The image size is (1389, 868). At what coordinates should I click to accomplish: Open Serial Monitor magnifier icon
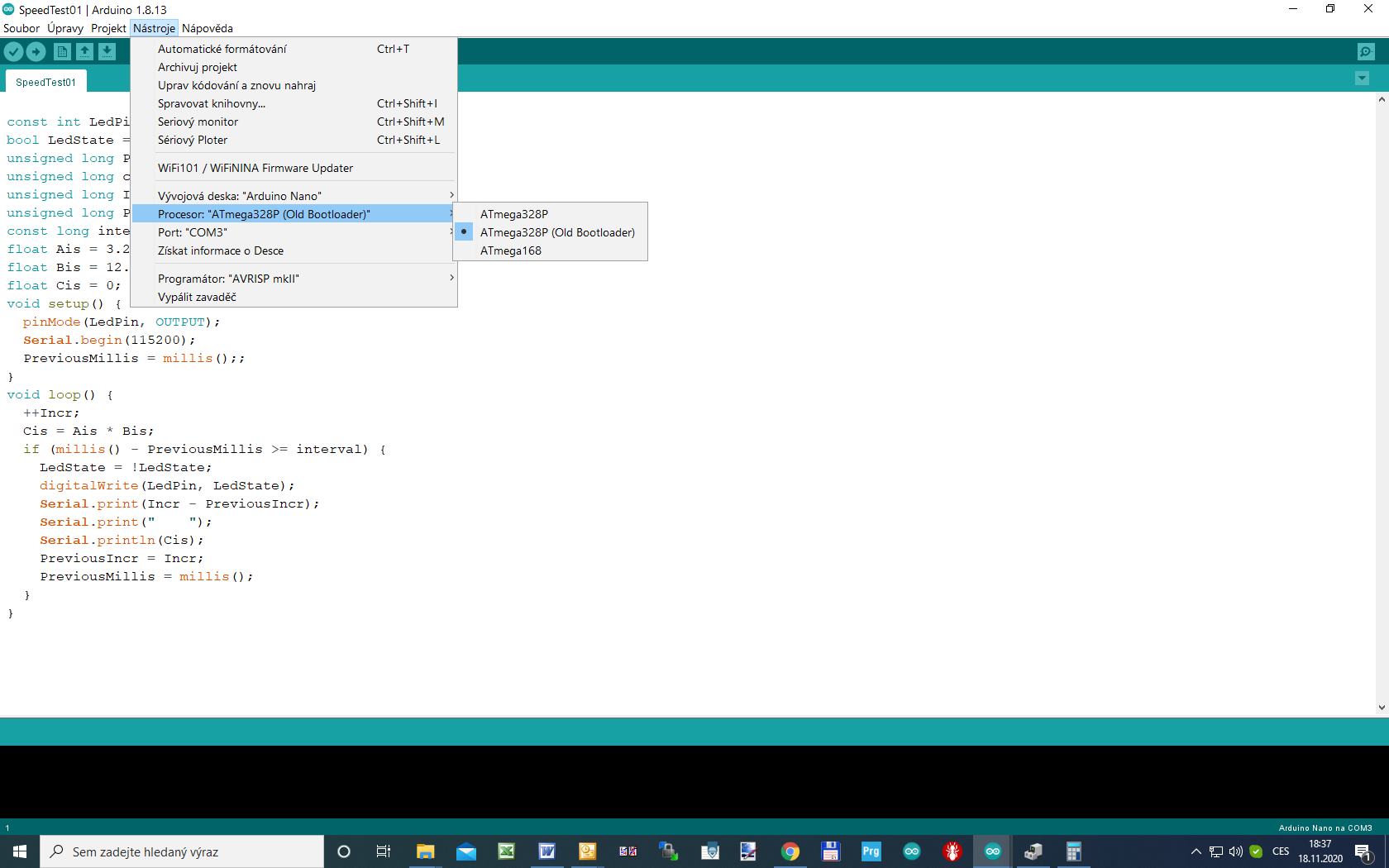coord(1366,51)
